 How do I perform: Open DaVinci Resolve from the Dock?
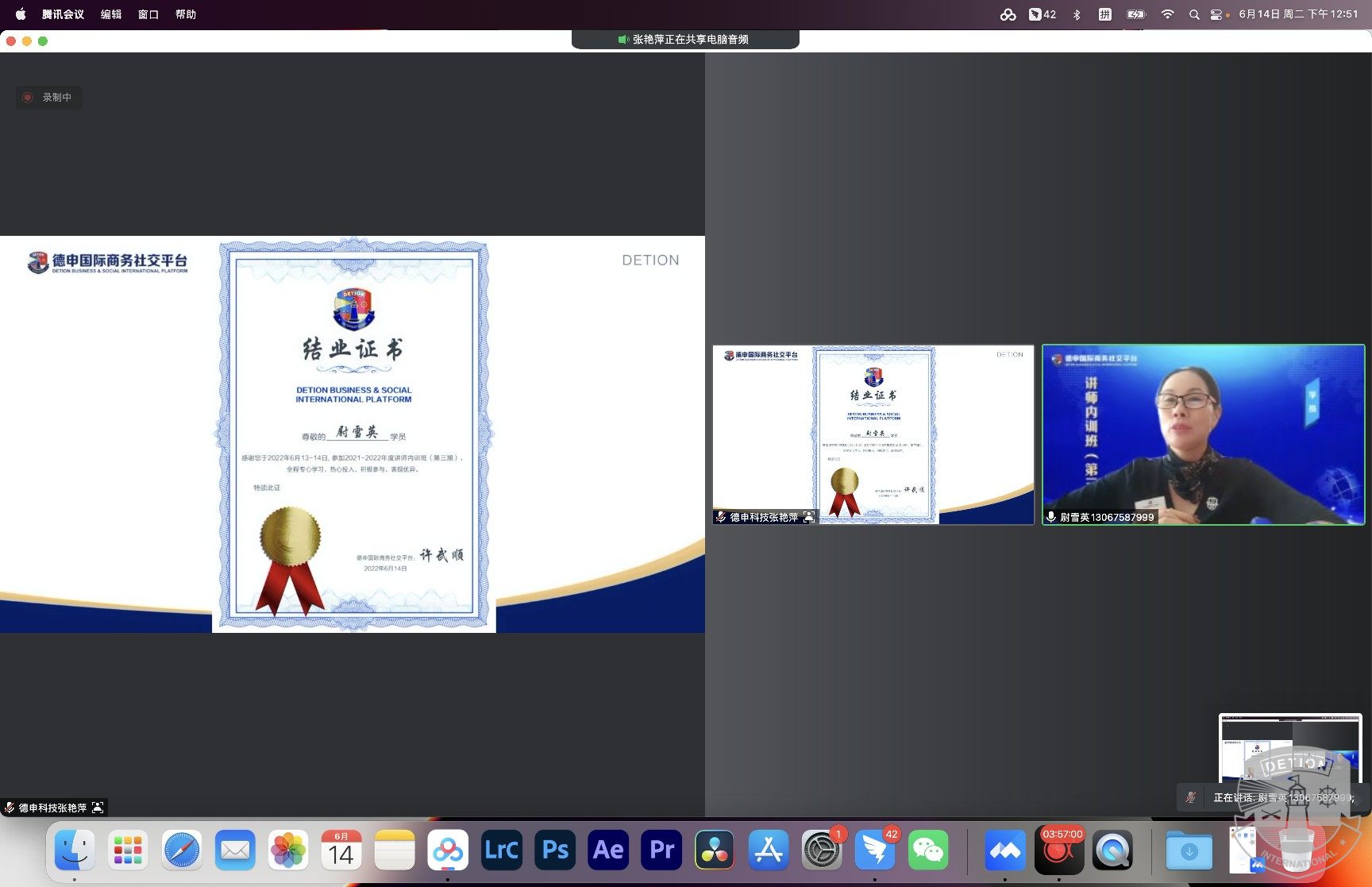tap(715, 850)
